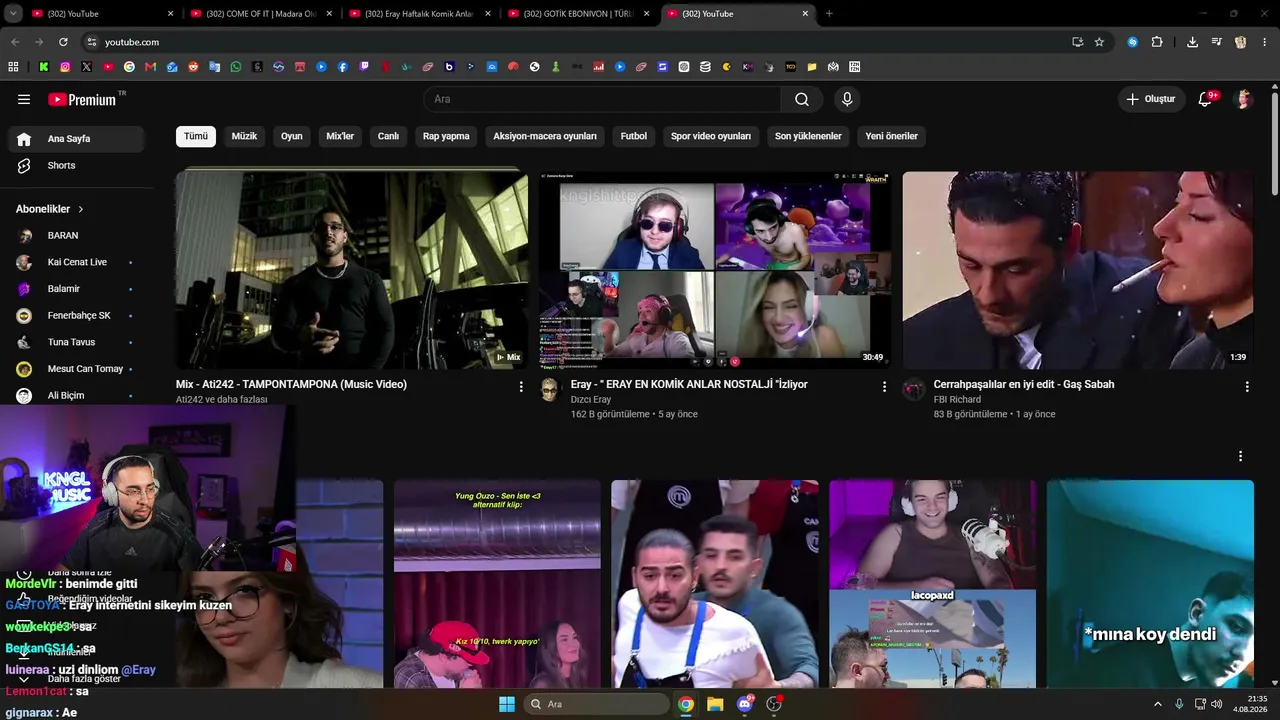The width and height of the screenshot is (1280, 720).
Task: Open the Shorts shelf options menu
Action: [x=1241, y=456]
